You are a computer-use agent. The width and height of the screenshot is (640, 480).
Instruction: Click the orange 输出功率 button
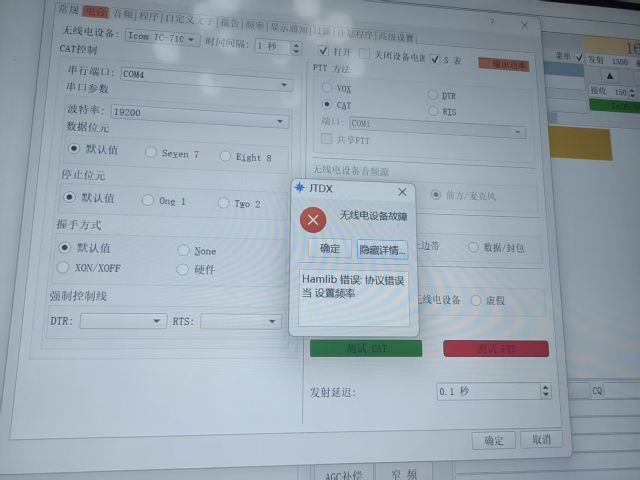(504, 64)
